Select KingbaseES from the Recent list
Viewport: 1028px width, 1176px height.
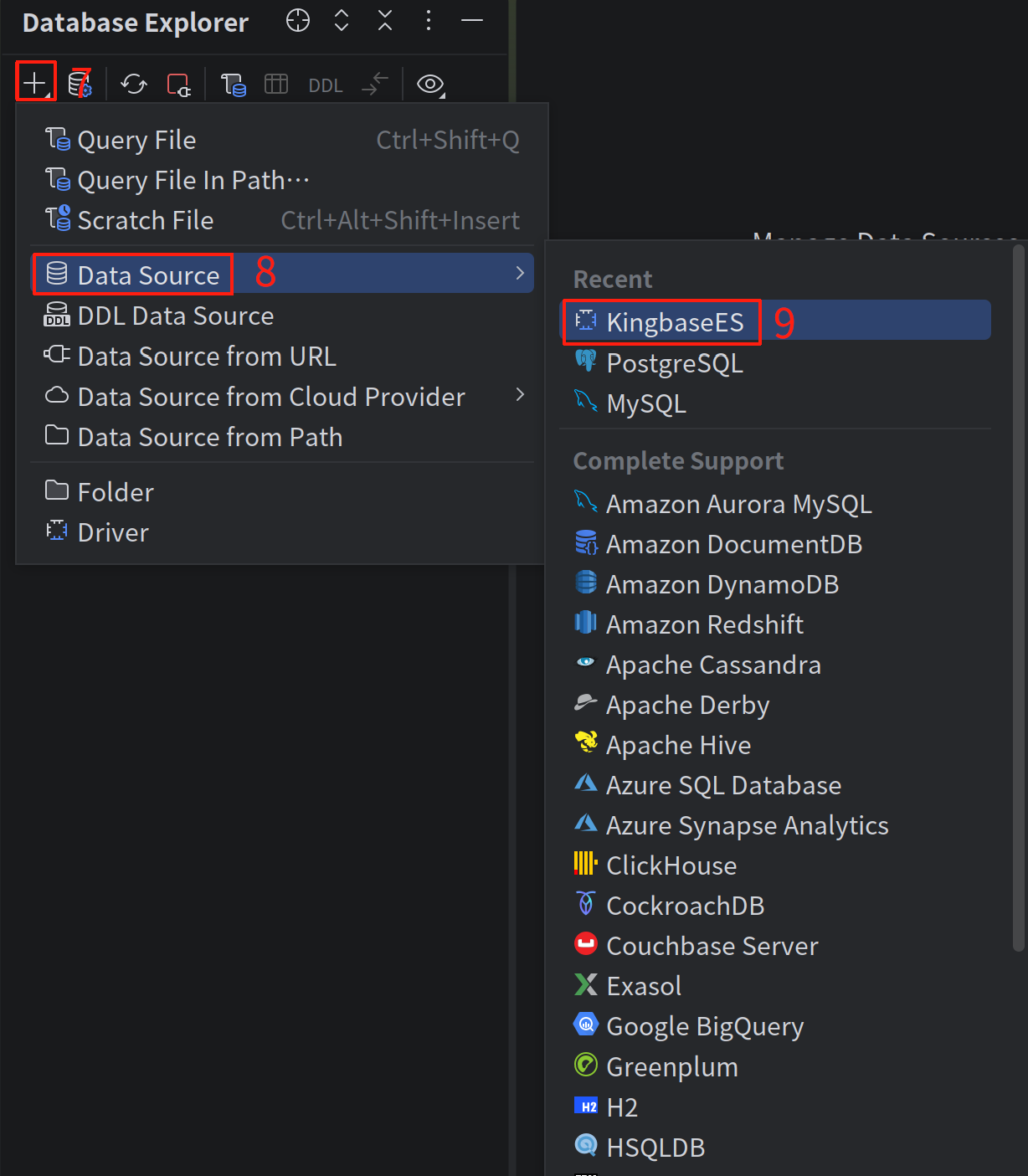[675, 322]
